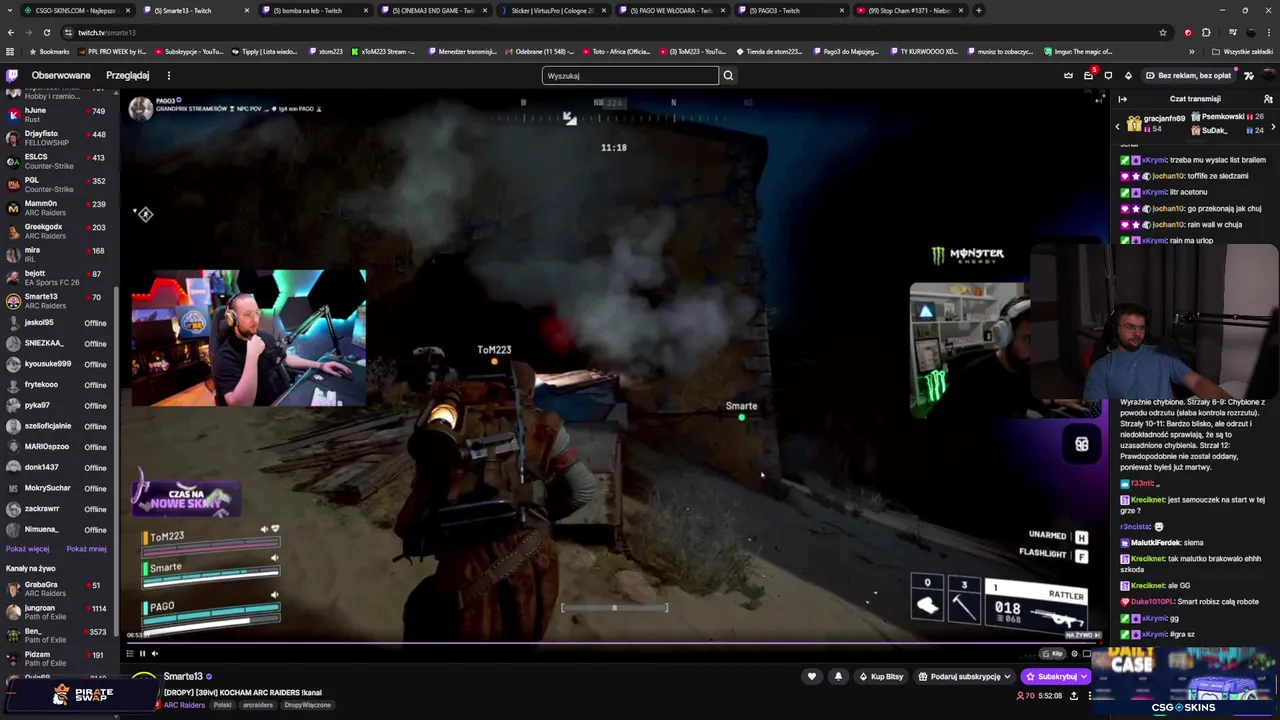Open the Greekgodx channel in sidebar
The height and width of the screenshot is (720, 1280).
60,231
